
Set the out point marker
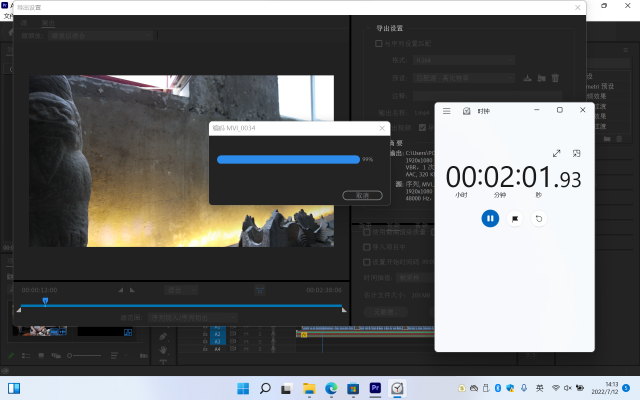tap(132, 290)
